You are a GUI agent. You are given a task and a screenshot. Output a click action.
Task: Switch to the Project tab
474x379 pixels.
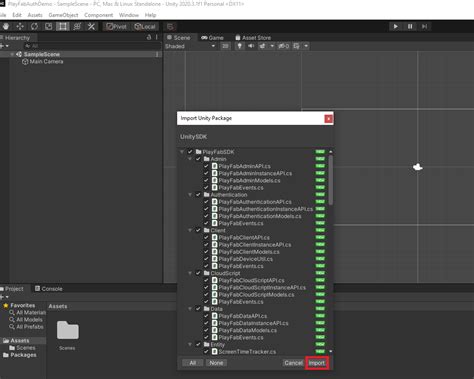click(x=12, y=289)
